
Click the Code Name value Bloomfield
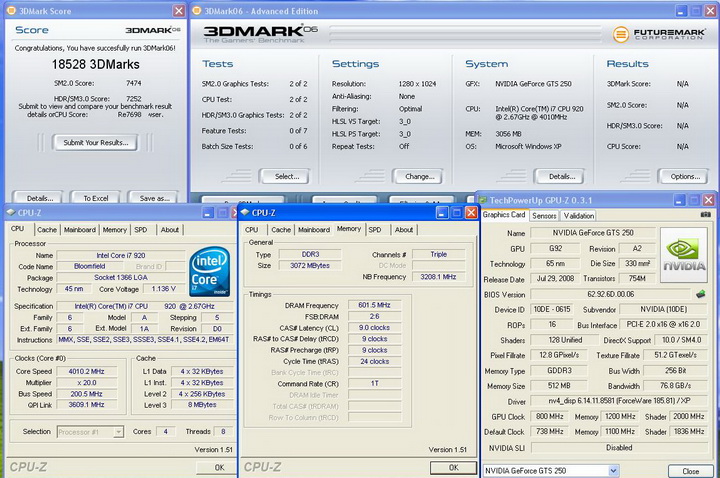tap(90, 266)
